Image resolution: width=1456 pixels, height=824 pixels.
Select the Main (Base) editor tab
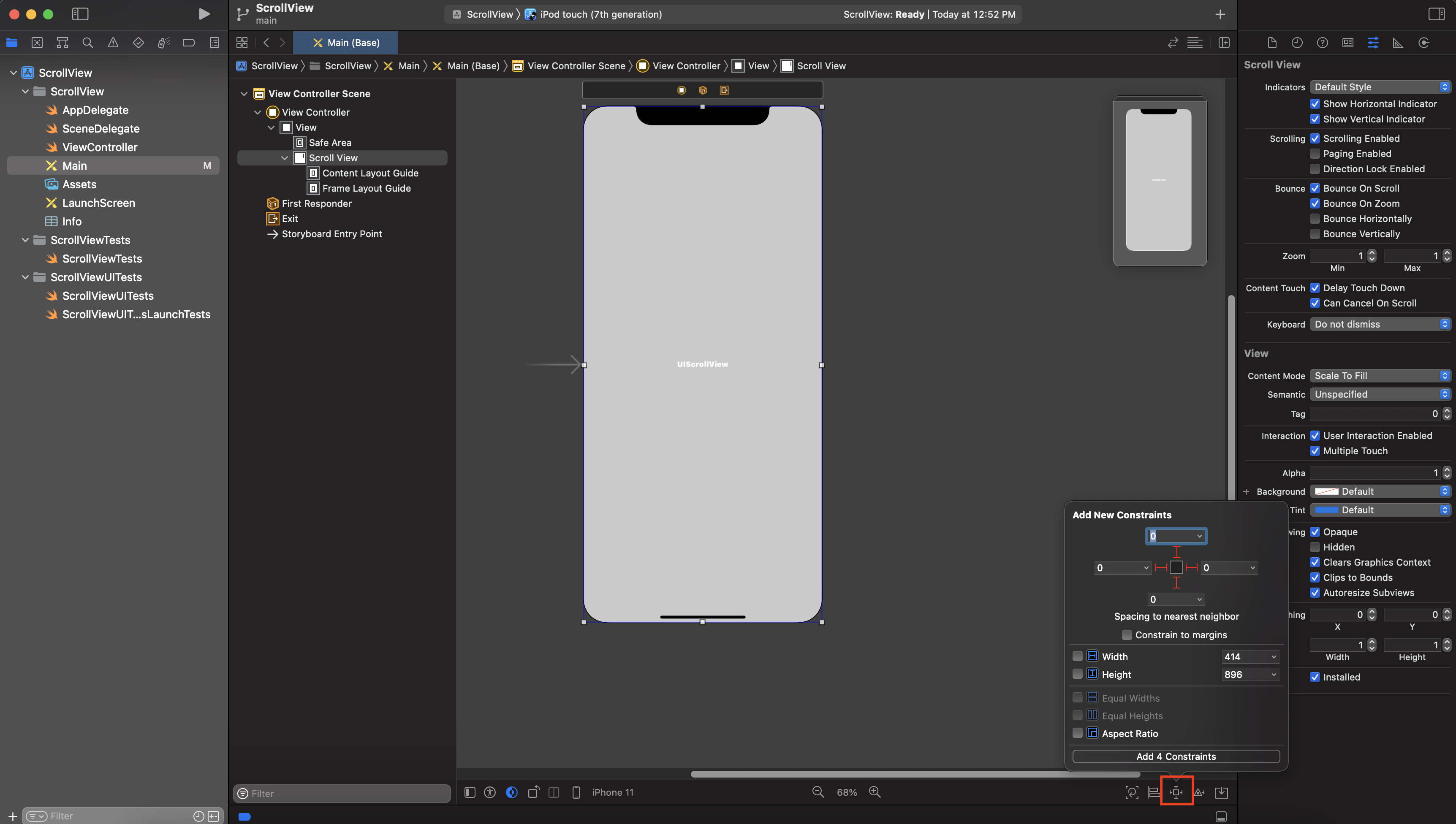pyautogui.click(x=346, y=43)
